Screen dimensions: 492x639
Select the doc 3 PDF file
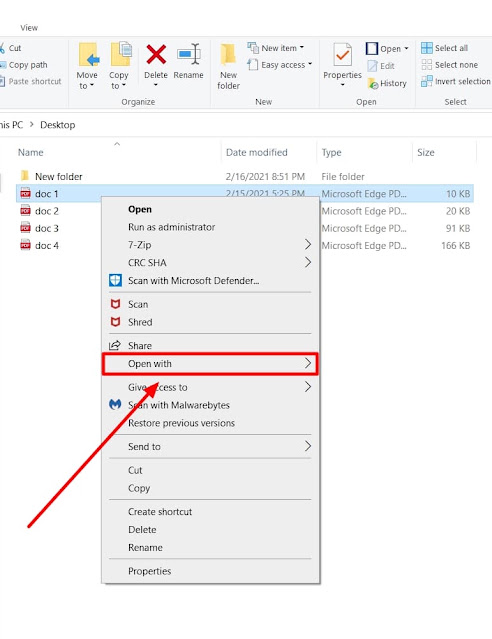coord(47,228)
